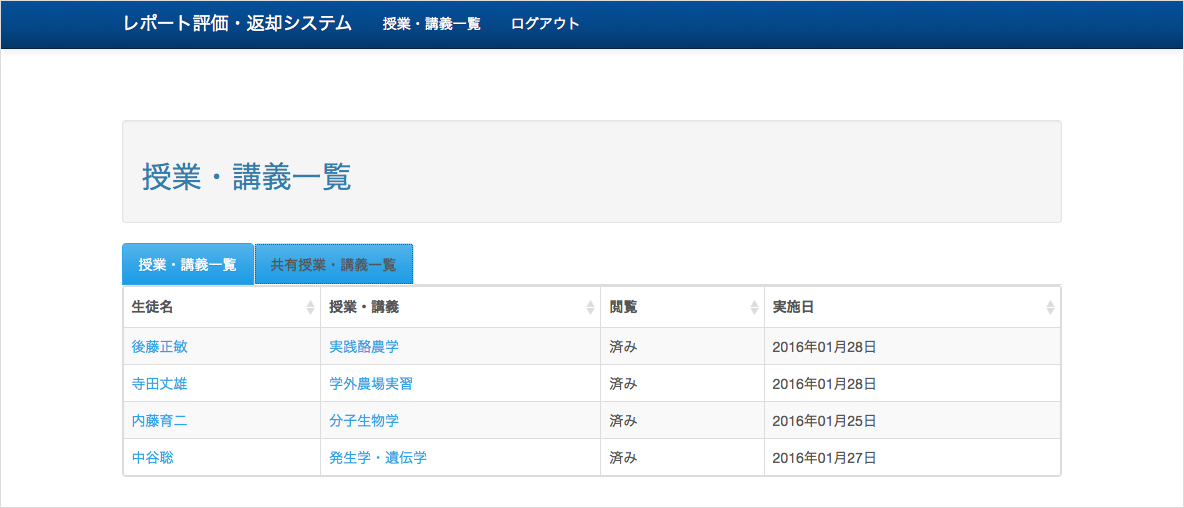Select the 授業・講義一覧 tab above the table
Viewport: 1184px width, 508px height.
(187, 265)
